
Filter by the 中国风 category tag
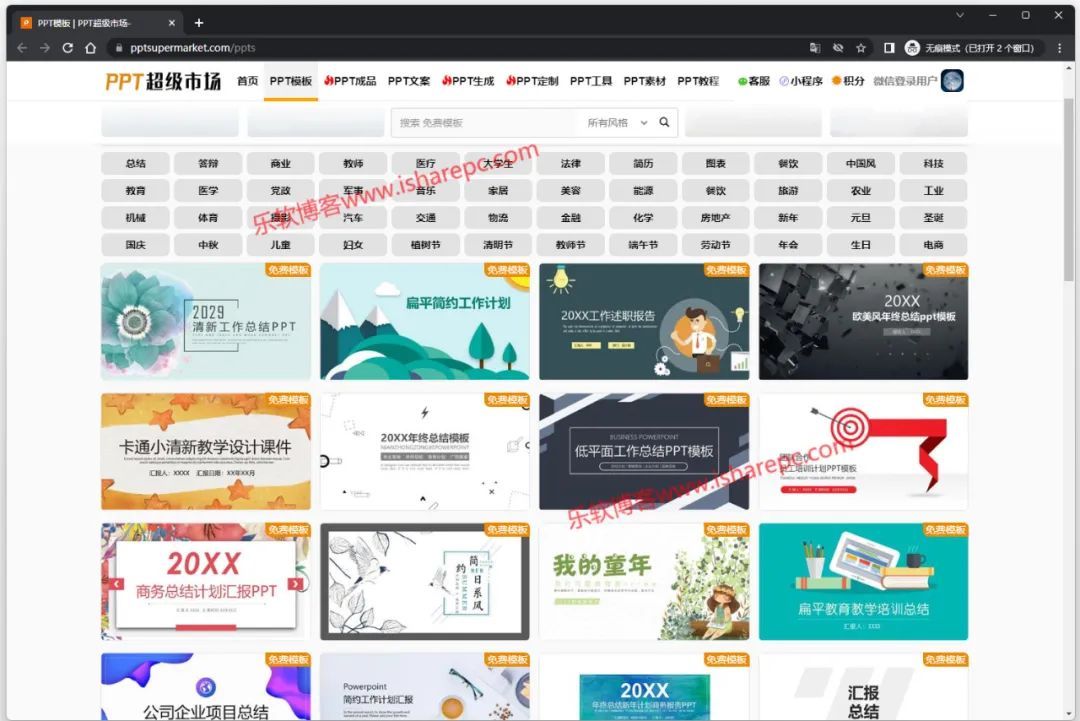click(861, 163)
